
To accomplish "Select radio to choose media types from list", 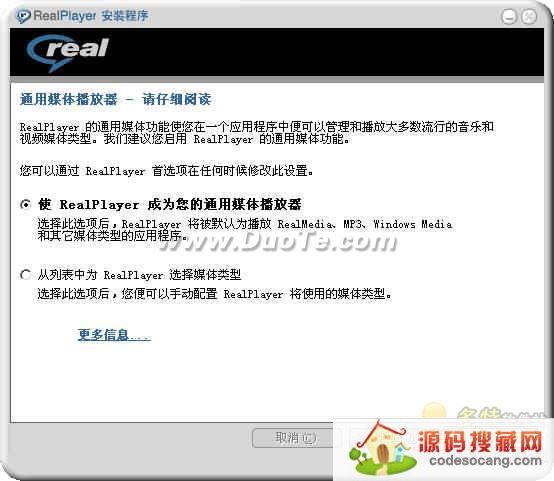I will (x=25, y=275).
